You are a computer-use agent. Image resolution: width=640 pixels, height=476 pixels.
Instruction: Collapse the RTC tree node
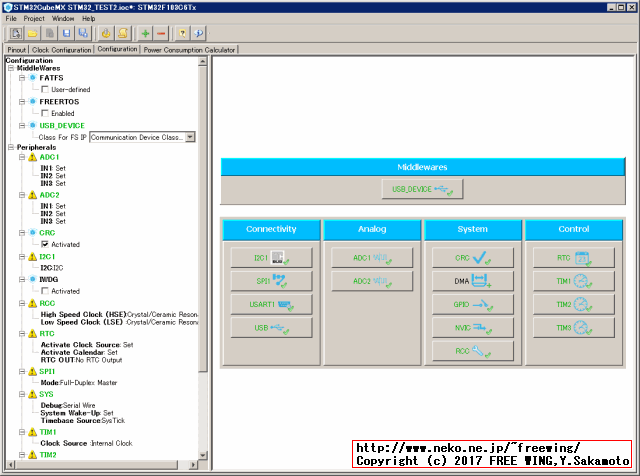(22, 334)
